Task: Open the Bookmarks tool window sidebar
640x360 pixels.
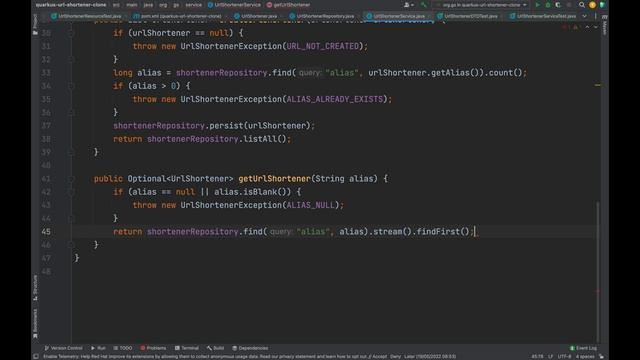Action: click(x=35, y=323)
